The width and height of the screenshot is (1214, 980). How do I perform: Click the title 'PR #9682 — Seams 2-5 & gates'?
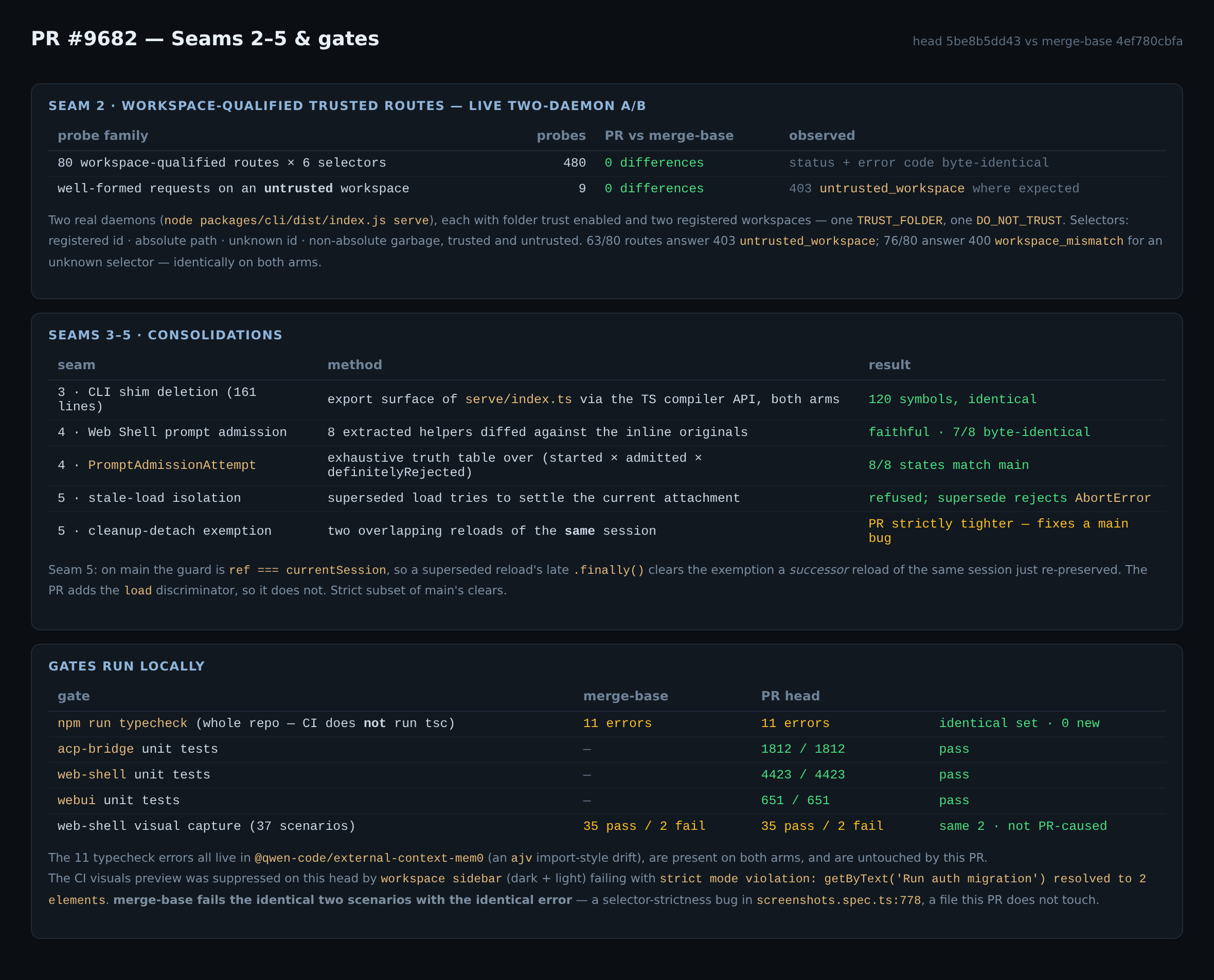(x=205, y=39)
